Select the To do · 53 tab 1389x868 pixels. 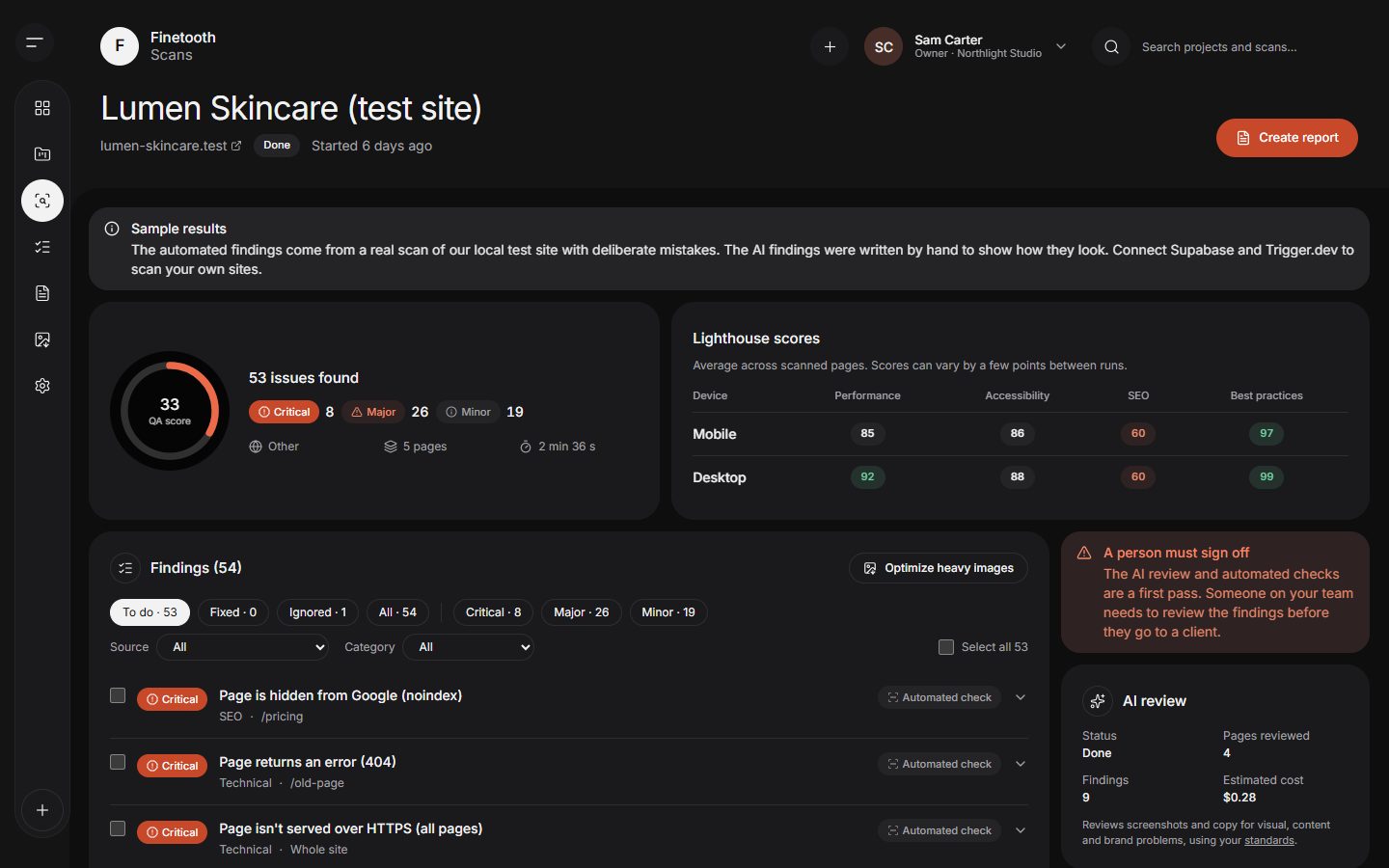coord(150,612)
